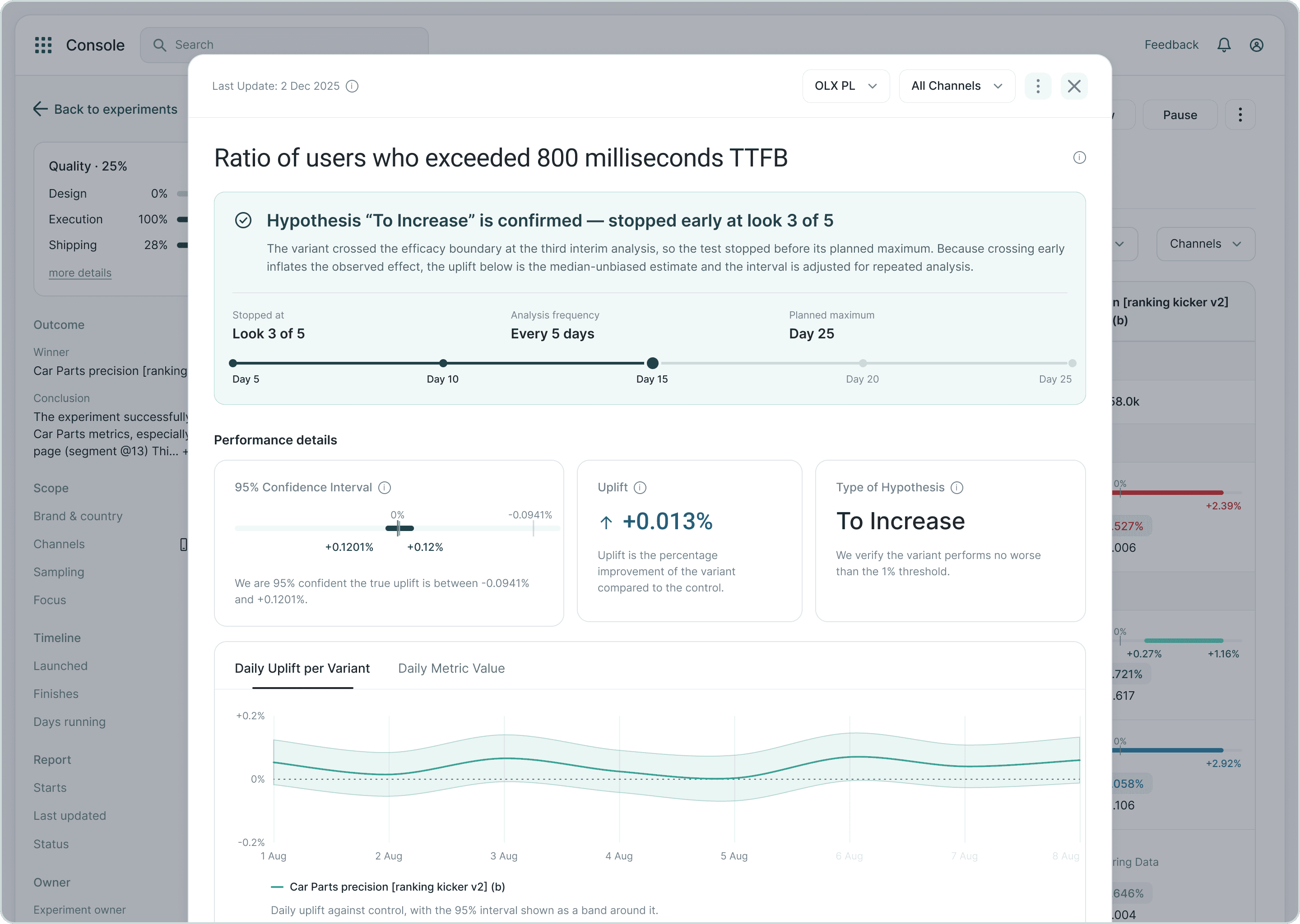Click the info icon next to Uplift
The width and height of the screenshot is (1300, 924).
pos(641,488)
